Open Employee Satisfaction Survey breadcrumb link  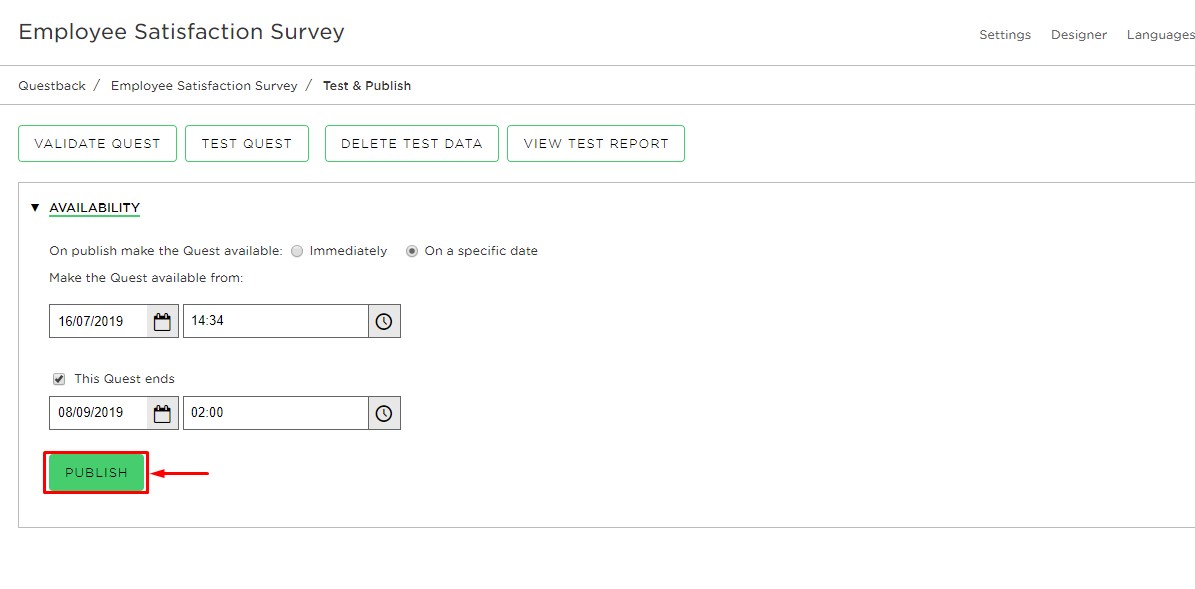(x=204, y=85)
